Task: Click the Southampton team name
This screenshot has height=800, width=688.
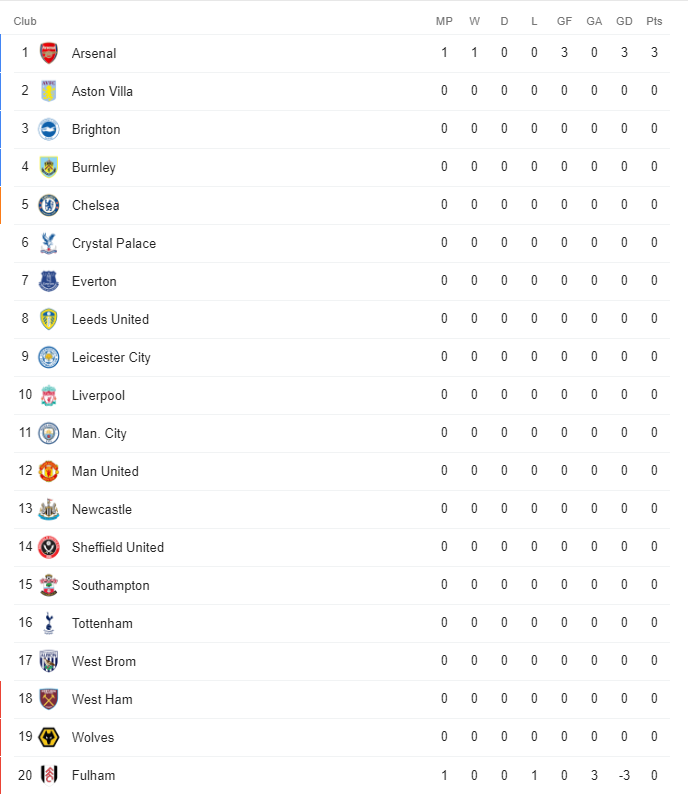Action: 111,586
